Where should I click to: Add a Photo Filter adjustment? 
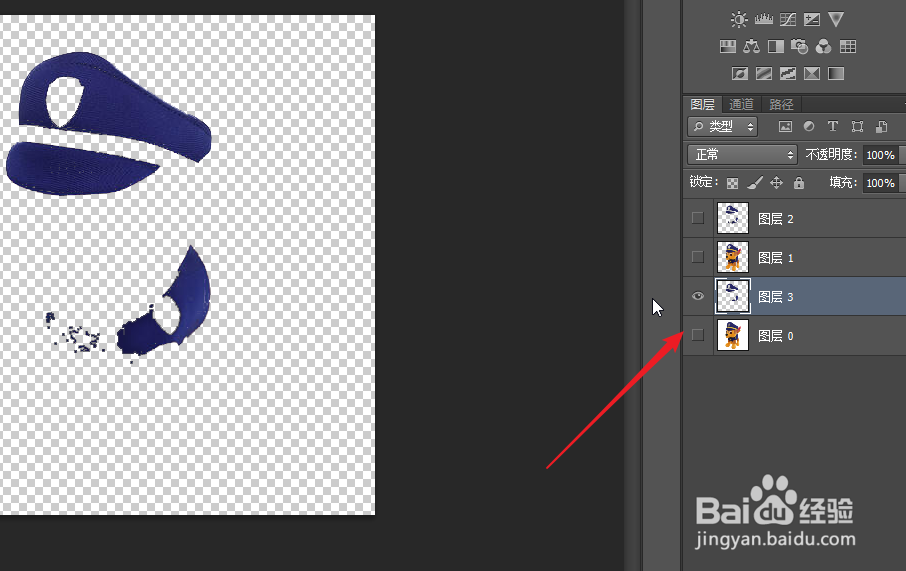pos(800,47)
